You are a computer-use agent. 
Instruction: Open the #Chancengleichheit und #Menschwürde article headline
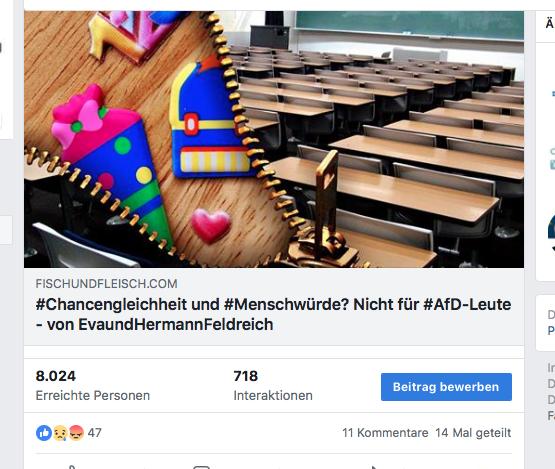273,314
